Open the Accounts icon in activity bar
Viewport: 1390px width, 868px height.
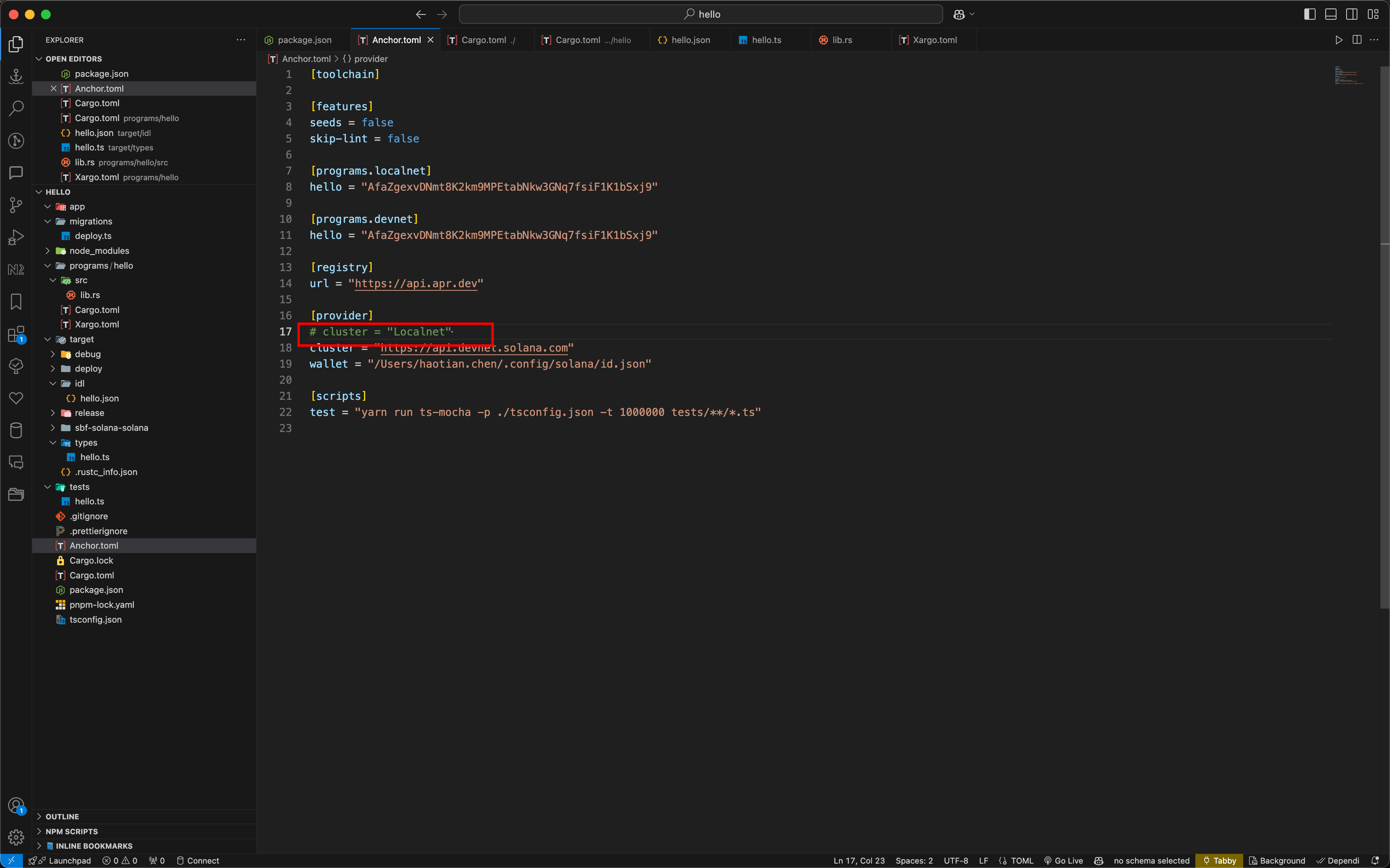point(16,806)
